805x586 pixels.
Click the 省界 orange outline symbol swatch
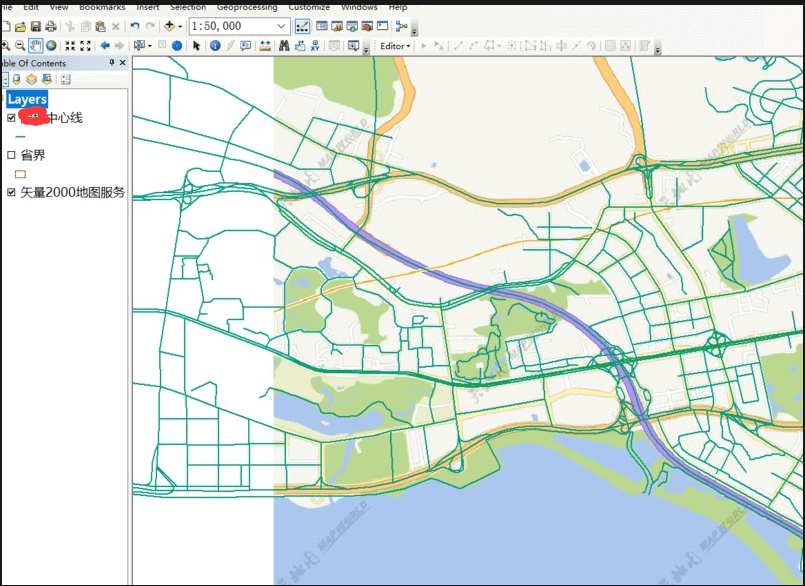[x=21, y=173]
